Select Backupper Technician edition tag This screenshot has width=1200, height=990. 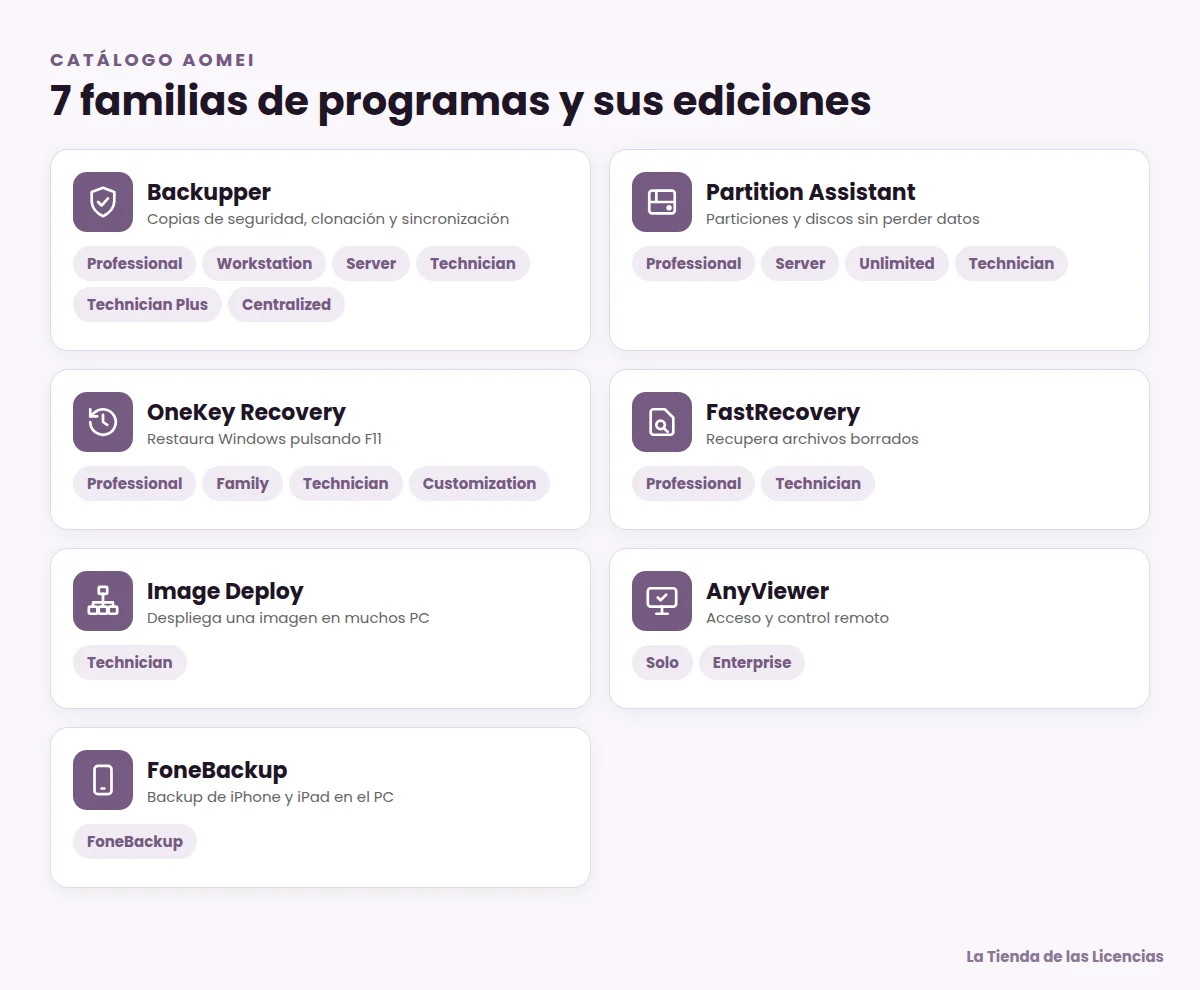(473, 264)
